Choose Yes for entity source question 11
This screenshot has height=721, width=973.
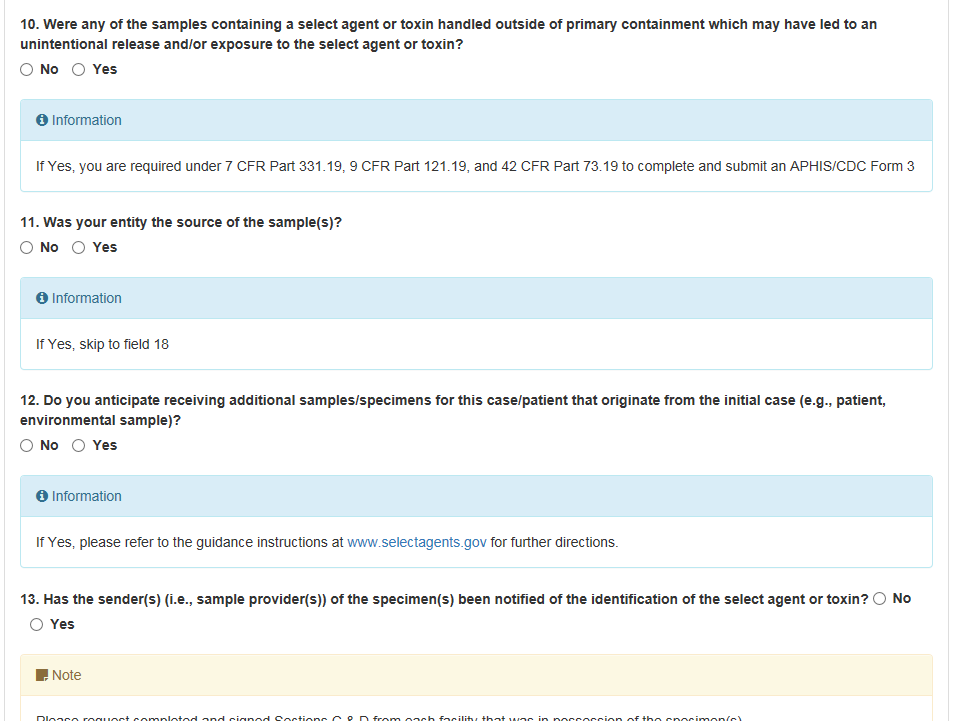point(78,248)
